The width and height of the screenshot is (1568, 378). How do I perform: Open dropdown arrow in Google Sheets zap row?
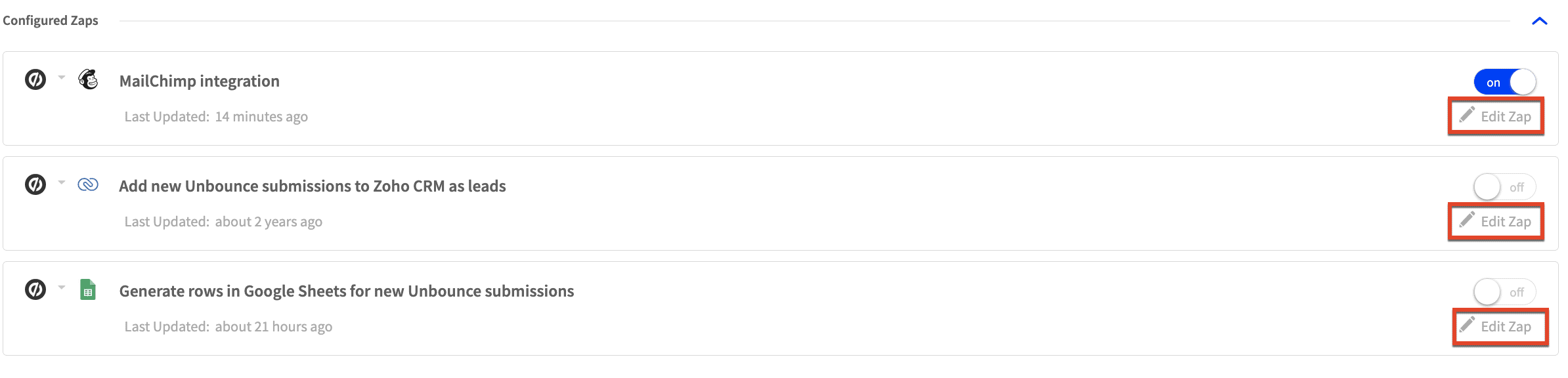62,287
